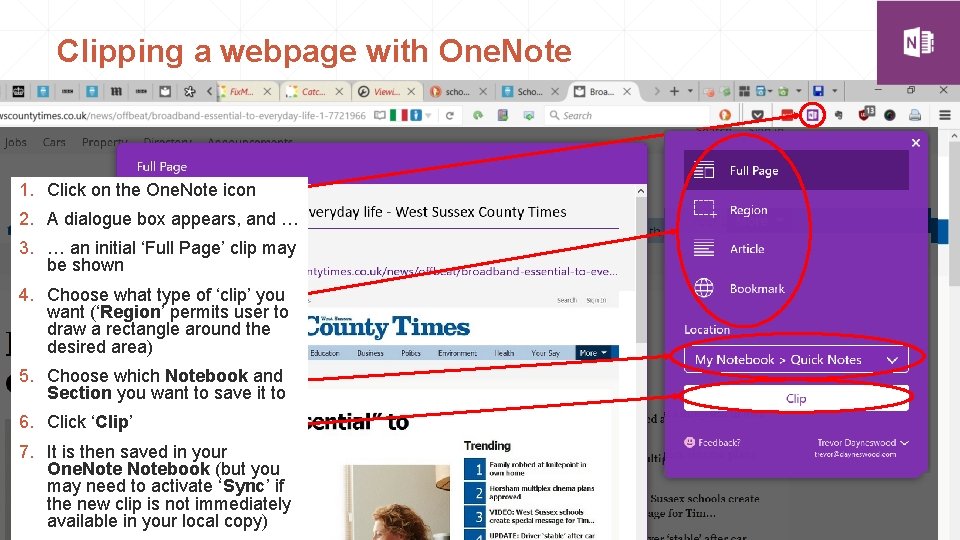The image size is (960, 540).
Task: Click the Cars link on the page
Action: 54,142
